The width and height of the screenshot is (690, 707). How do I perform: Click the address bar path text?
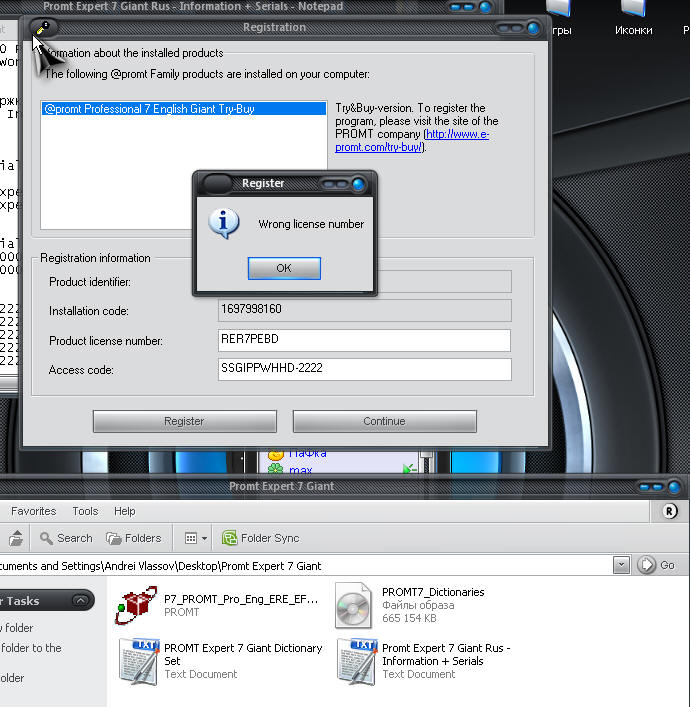pyautogui.click(x=160, y=566)
